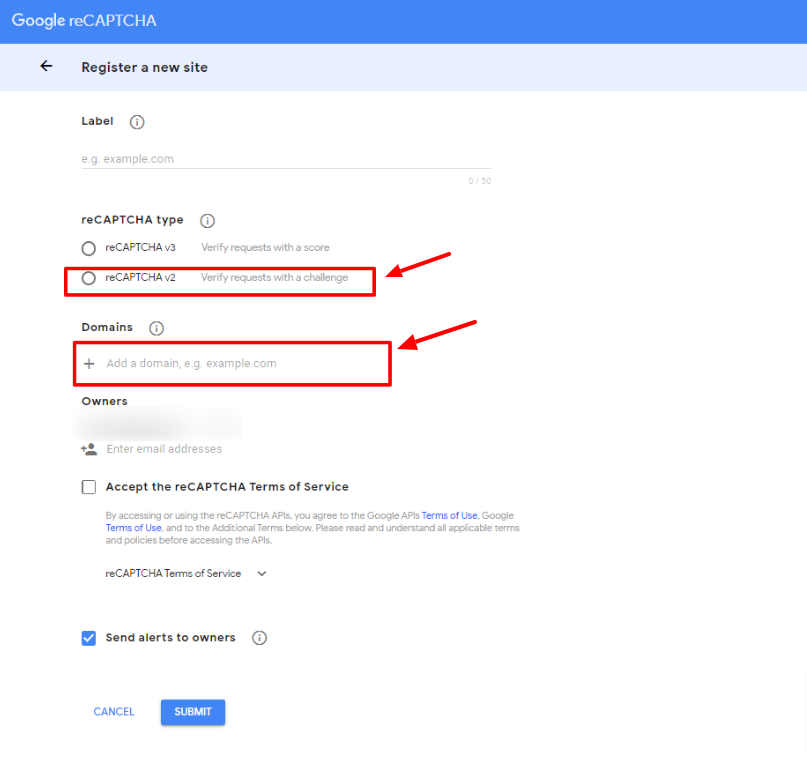
Task: Click the 'reCAPTCHA Terms of Service' expander label
Action: (x=173, y=574)
